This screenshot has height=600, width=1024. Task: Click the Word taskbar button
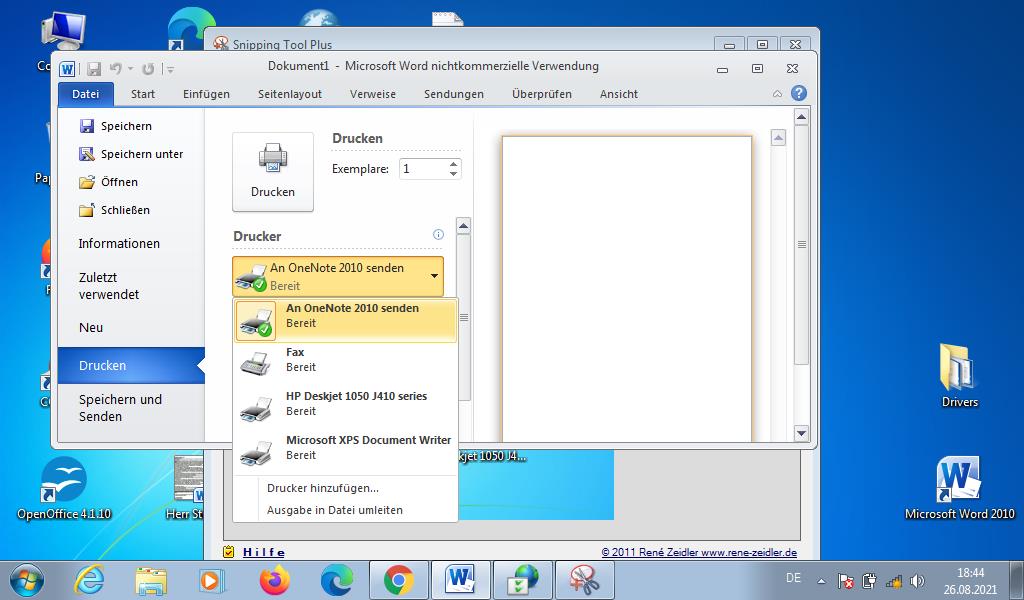coord(460,580)
